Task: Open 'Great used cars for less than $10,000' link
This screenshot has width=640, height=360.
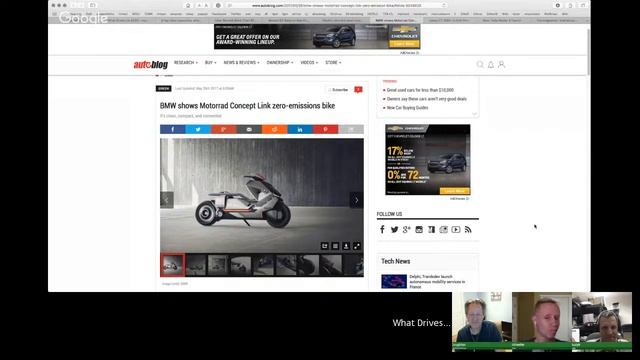Action: [420, 90]
